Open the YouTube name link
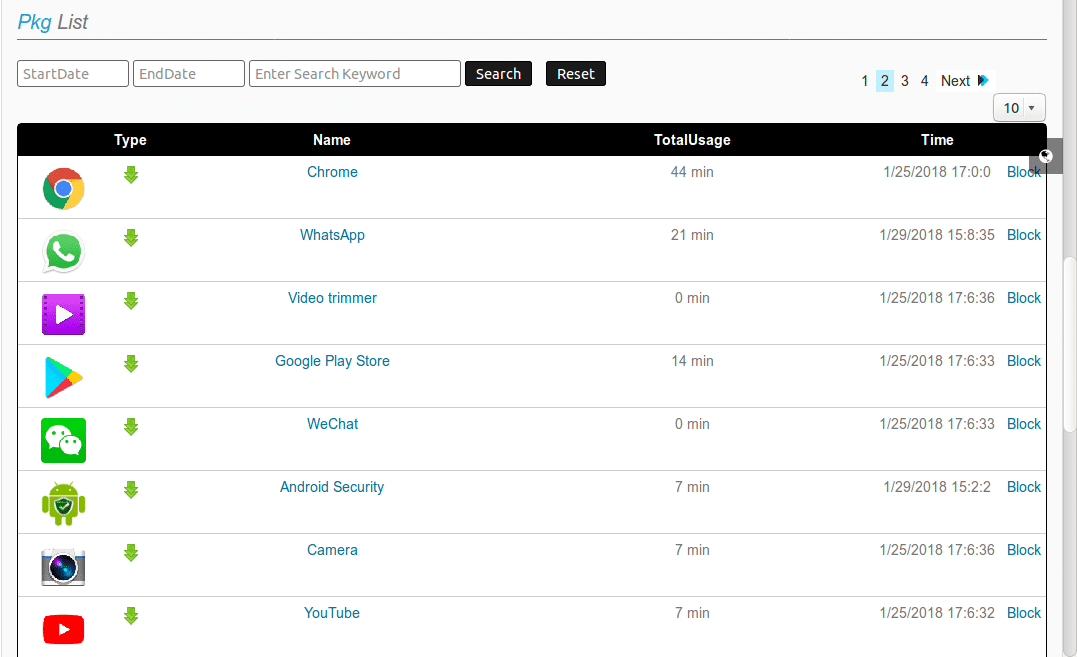The height and width of the screenshot is (657, 1077). point(332,613)
